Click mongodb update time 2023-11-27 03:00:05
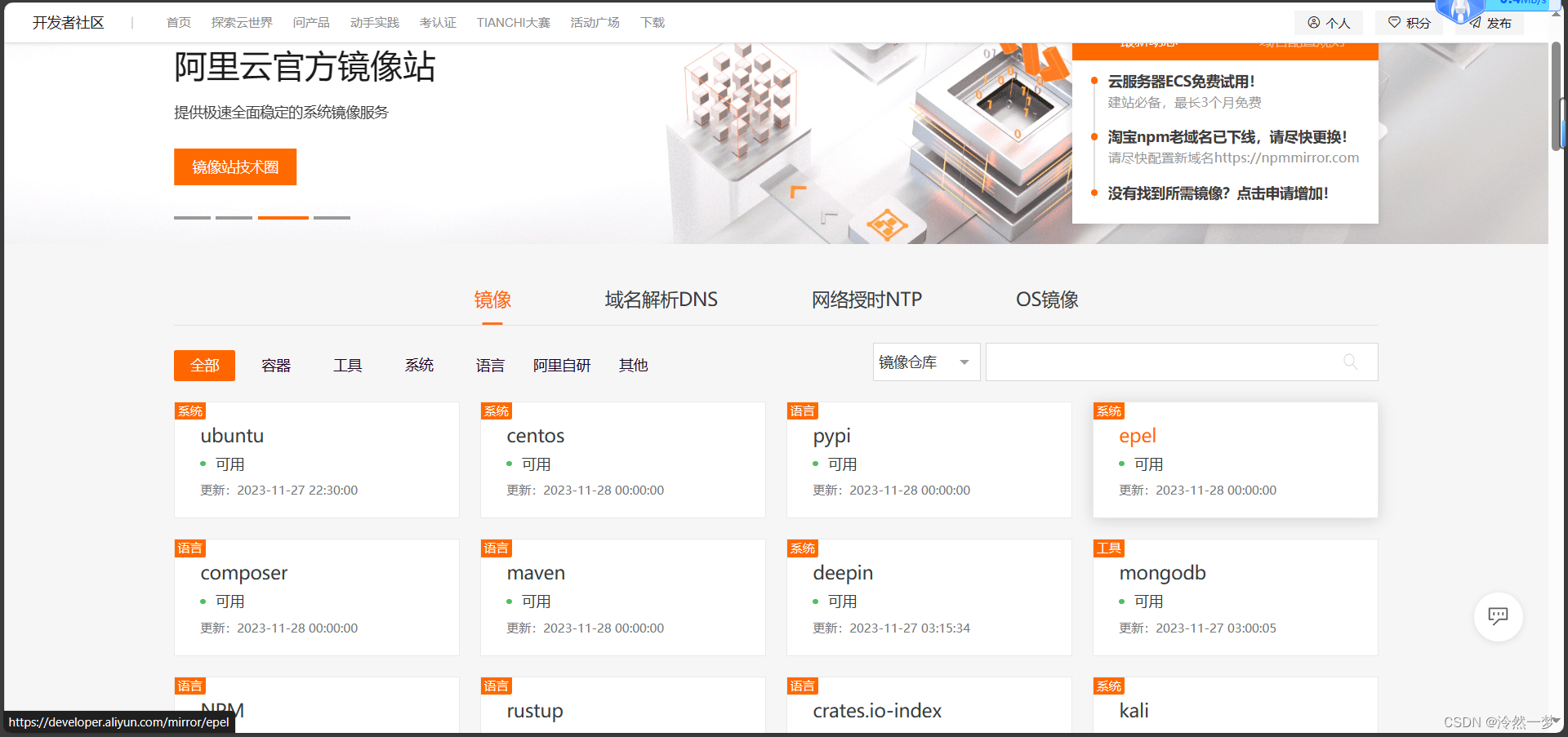1568x737 pixels. point(1216,628)
